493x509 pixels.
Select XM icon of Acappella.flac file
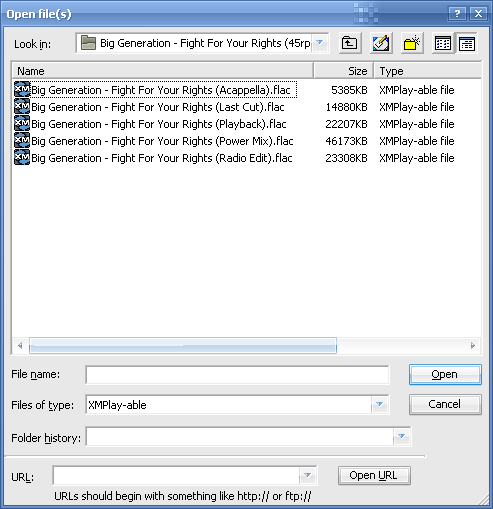point(22,90)
